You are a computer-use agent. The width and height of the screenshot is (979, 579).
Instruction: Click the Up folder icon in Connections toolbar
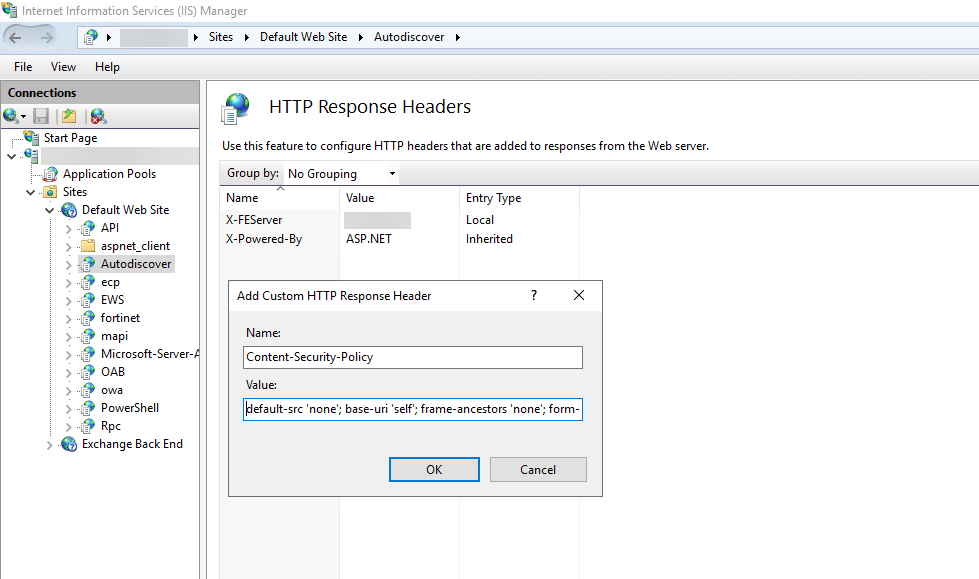click(x=68, y=116)
